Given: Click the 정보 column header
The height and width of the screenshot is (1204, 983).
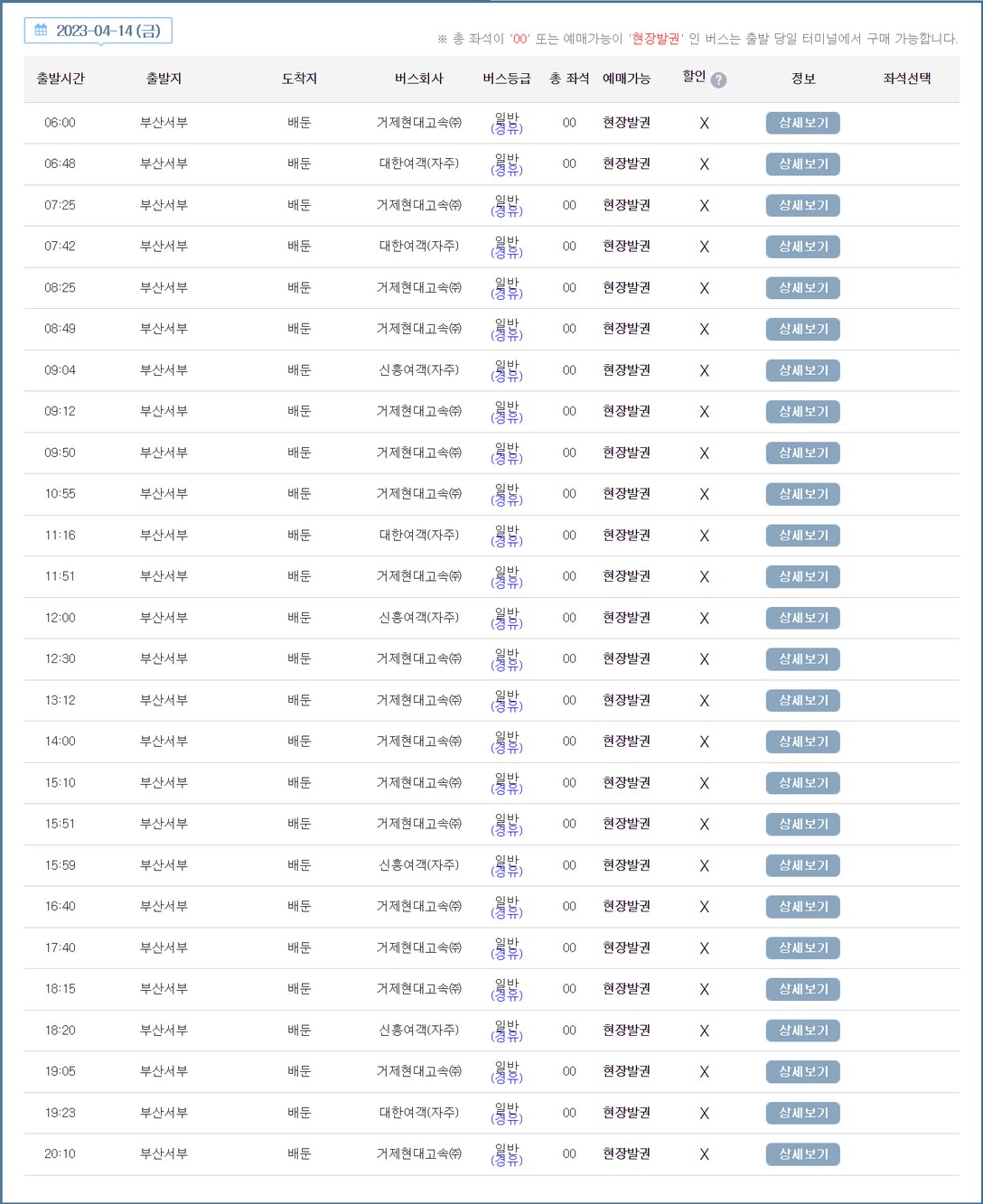Looking at the screenshot, I should pyautogui.click(x=803, y=79).
